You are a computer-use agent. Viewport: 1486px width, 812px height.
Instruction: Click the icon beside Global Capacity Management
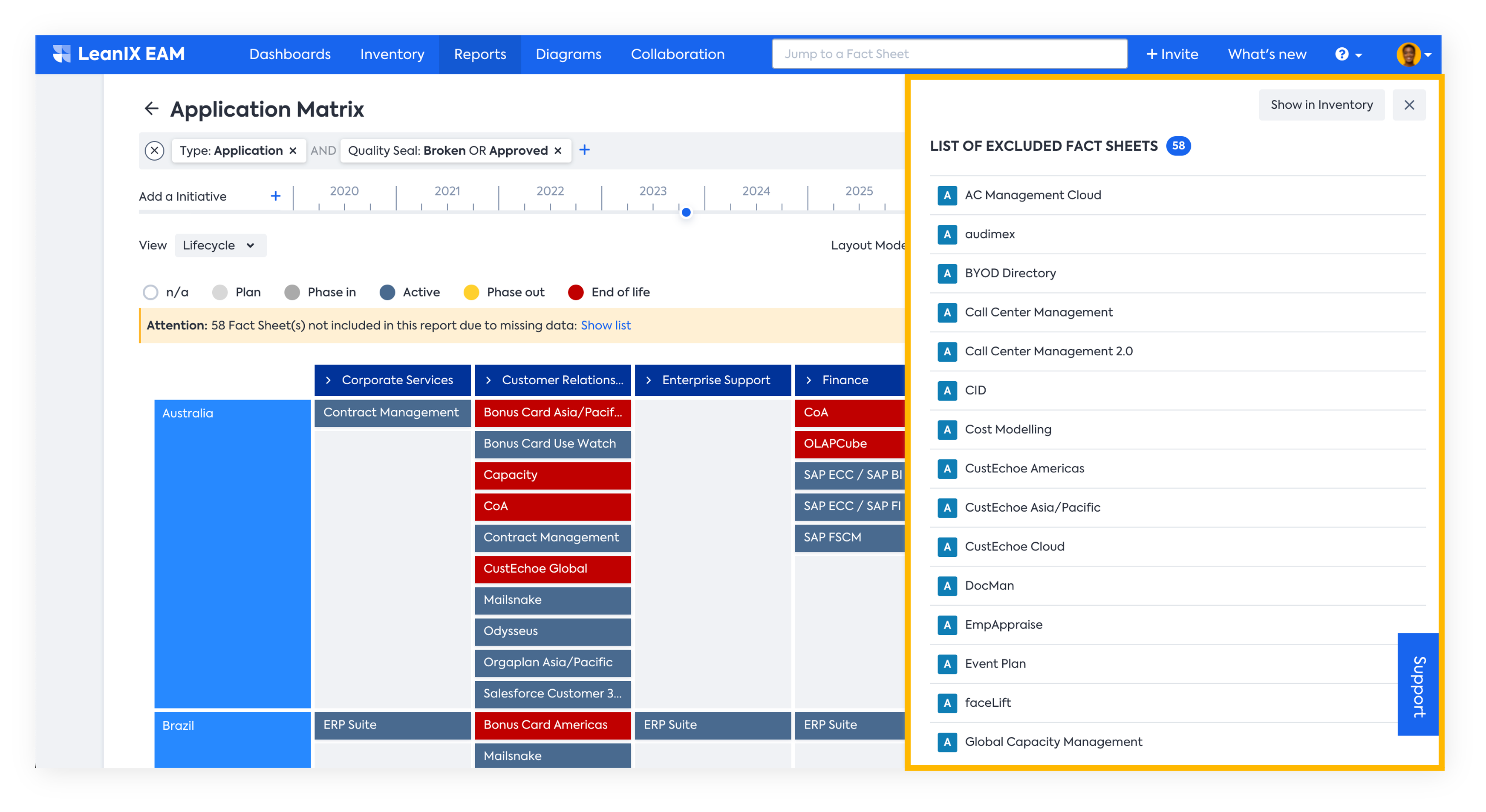(946, 742)
